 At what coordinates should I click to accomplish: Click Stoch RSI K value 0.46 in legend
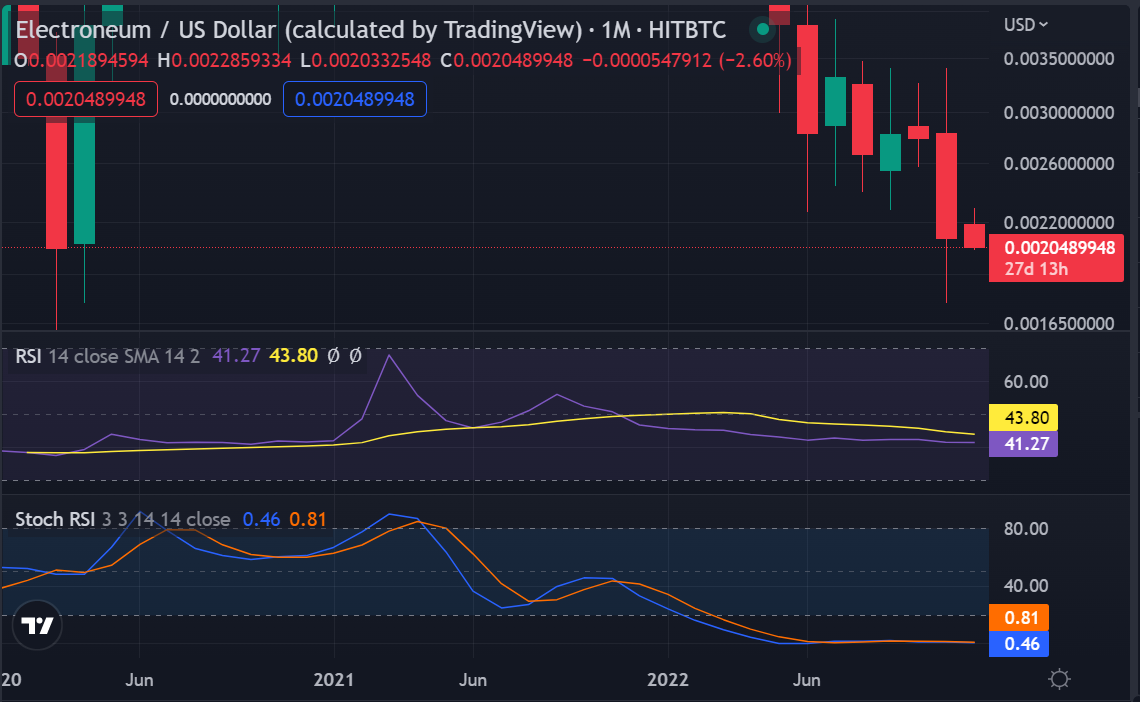coord(261,520)
